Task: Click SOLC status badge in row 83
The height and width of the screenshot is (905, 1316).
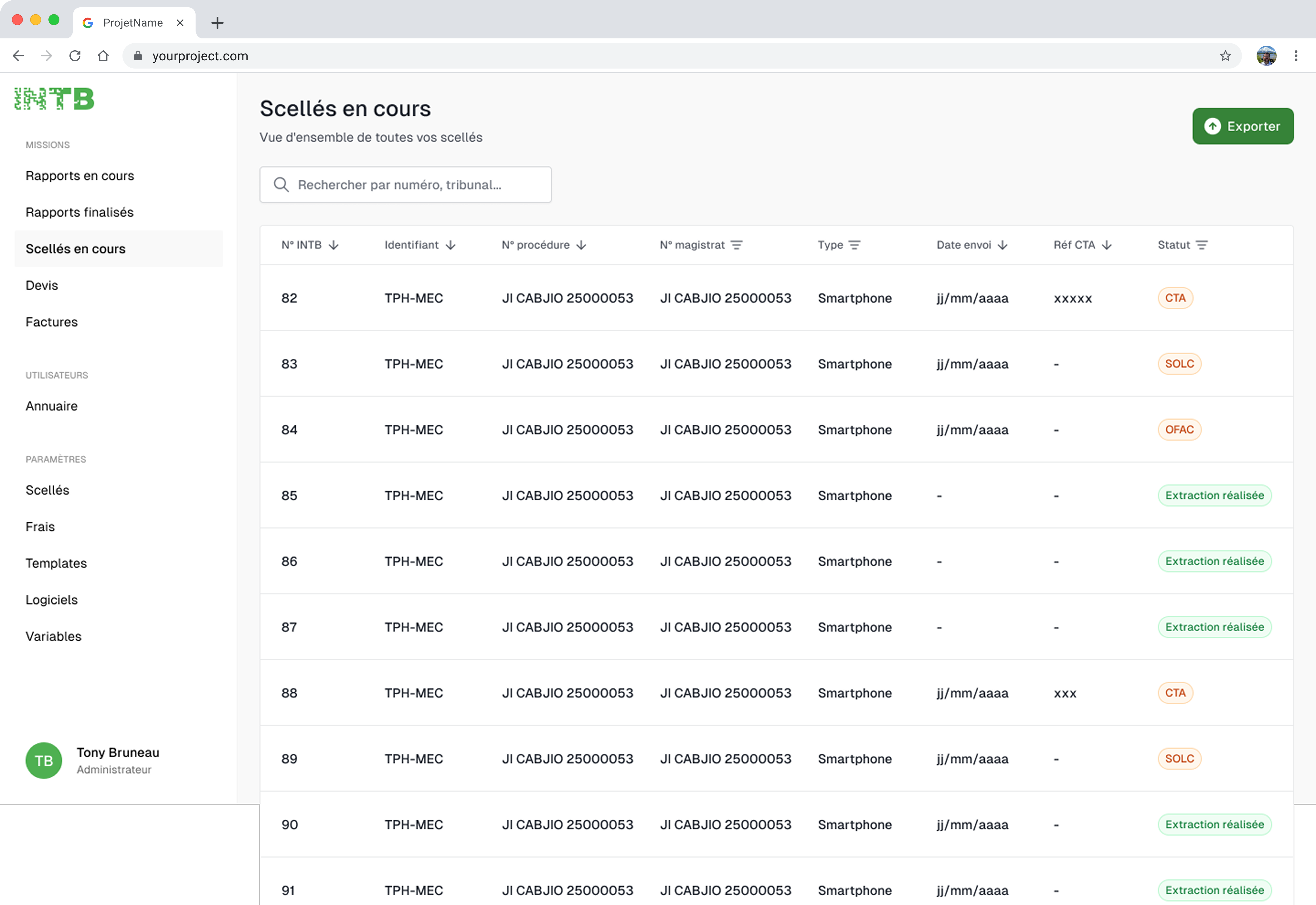Action: 1180,364
